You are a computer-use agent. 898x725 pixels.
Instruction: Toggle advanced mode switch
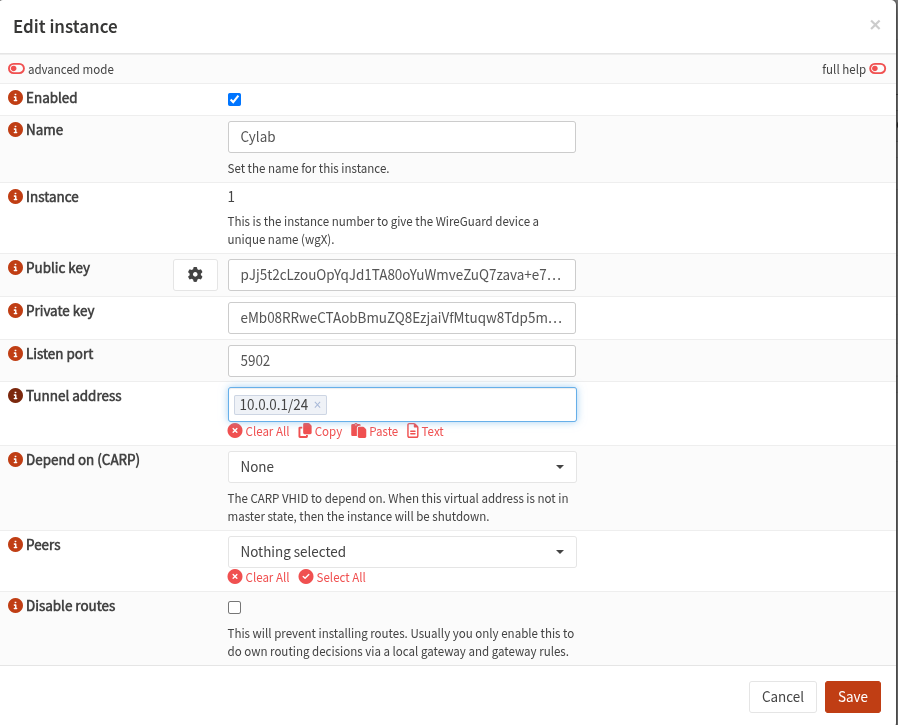[x=16, y=70]
